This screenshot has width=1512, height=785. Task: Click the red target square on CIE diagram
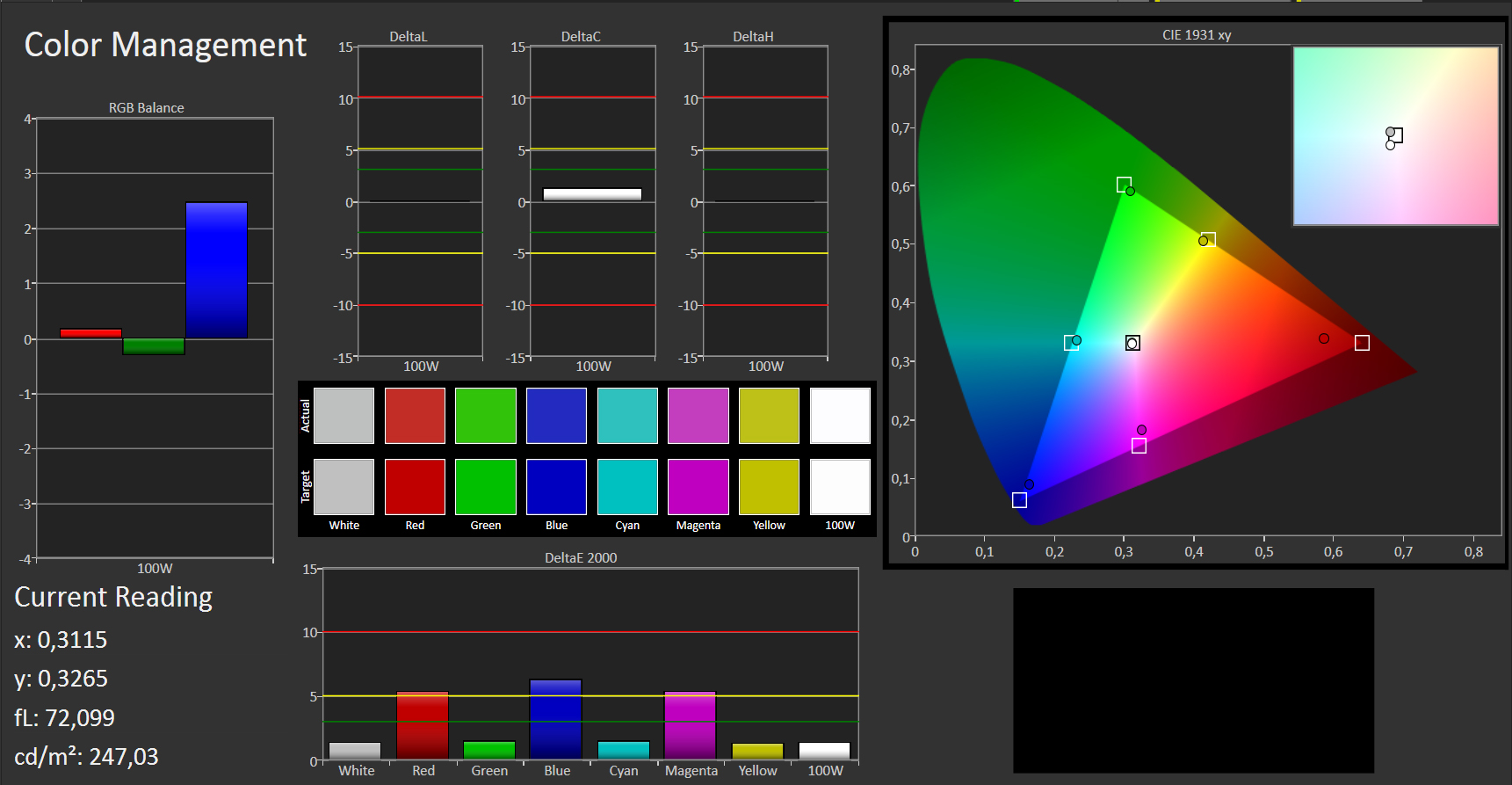pyautogui.click(x=1362, y=343)
